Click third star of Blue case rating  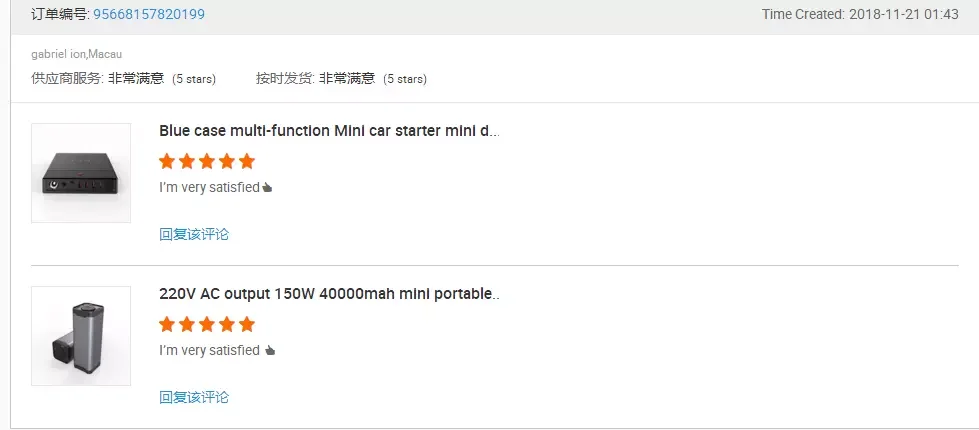point(207,161)
